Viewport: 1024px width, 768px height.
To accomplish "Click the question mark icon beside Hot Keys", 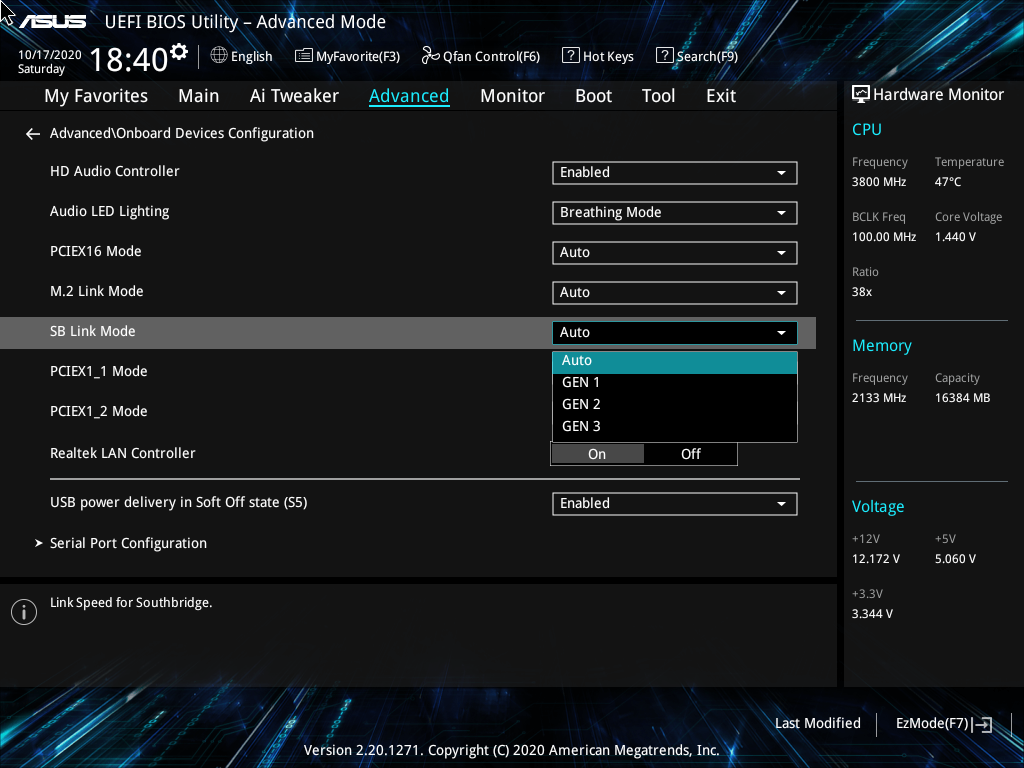I will (x=570, y=56).
